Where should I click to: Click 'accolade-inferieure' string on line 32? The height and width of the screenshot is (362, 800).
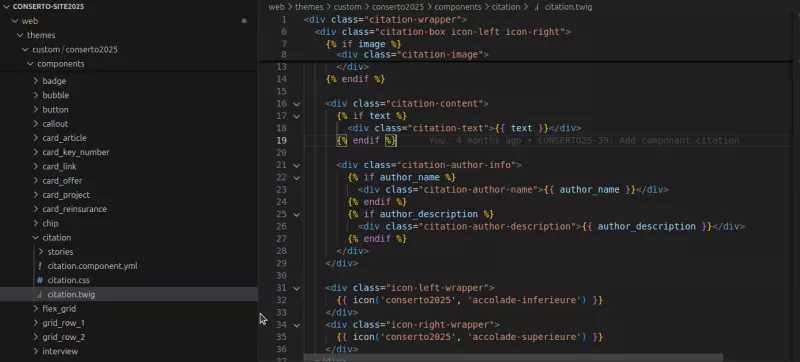526,300
